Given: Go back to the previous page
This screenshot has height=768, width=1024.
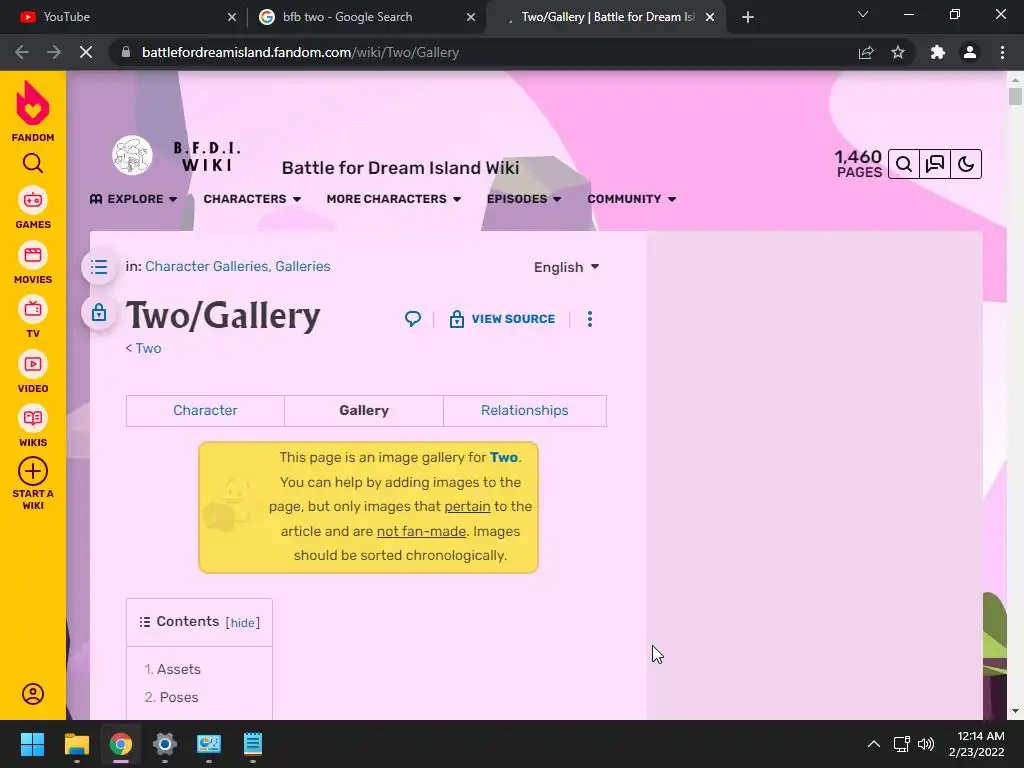Looking at the screenshot, I should 22,52.
